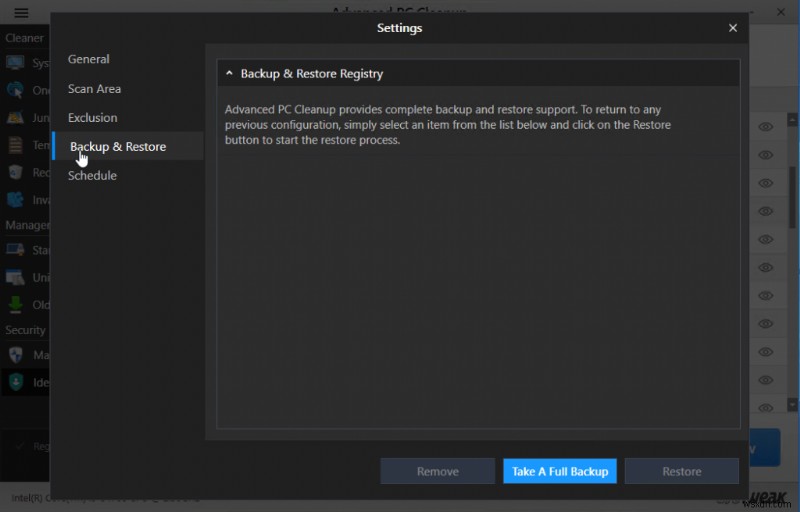Viewport: 800px width, 512px height.
Task: Toggle the first eye icon in background list
Action: click(765, 126)
